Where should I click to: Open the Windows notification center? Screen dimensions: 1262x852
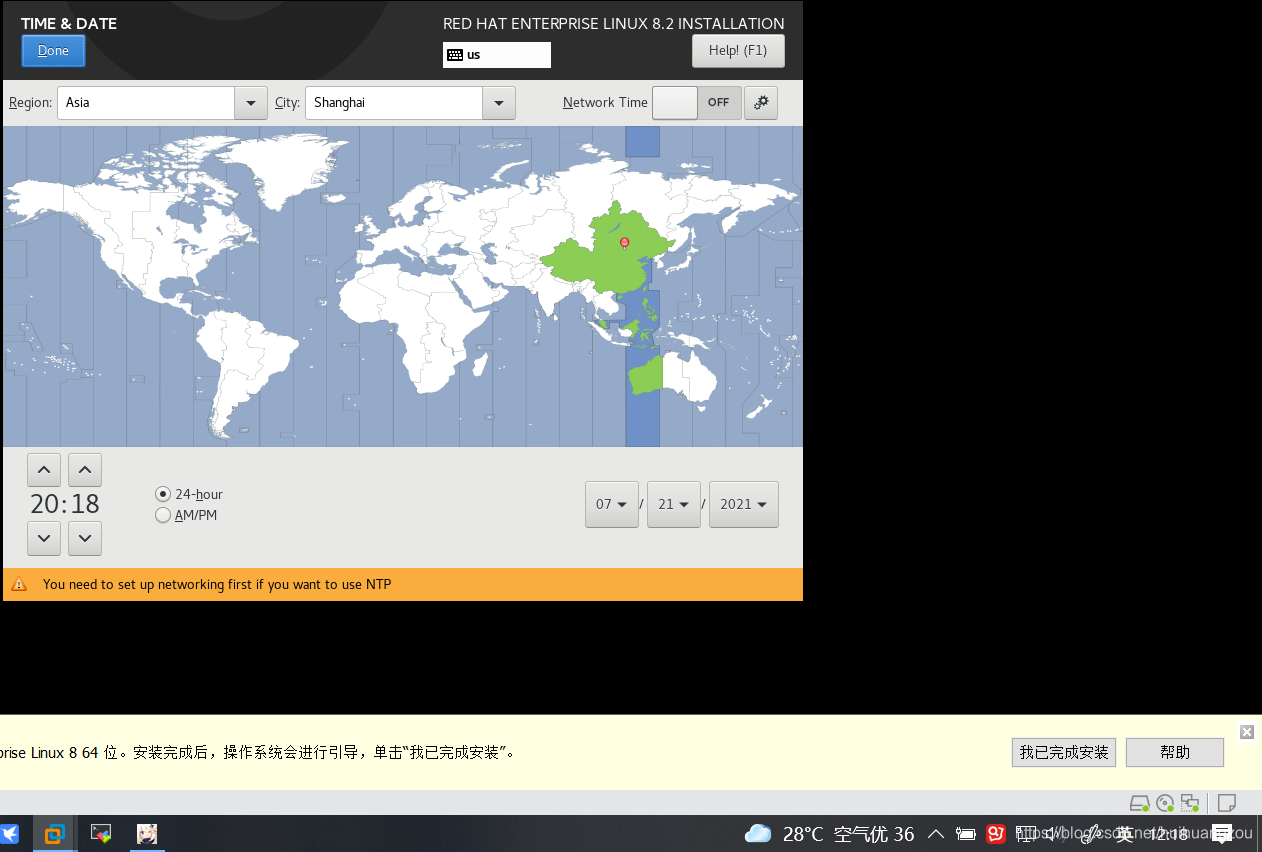click(x=1221, y=833)
